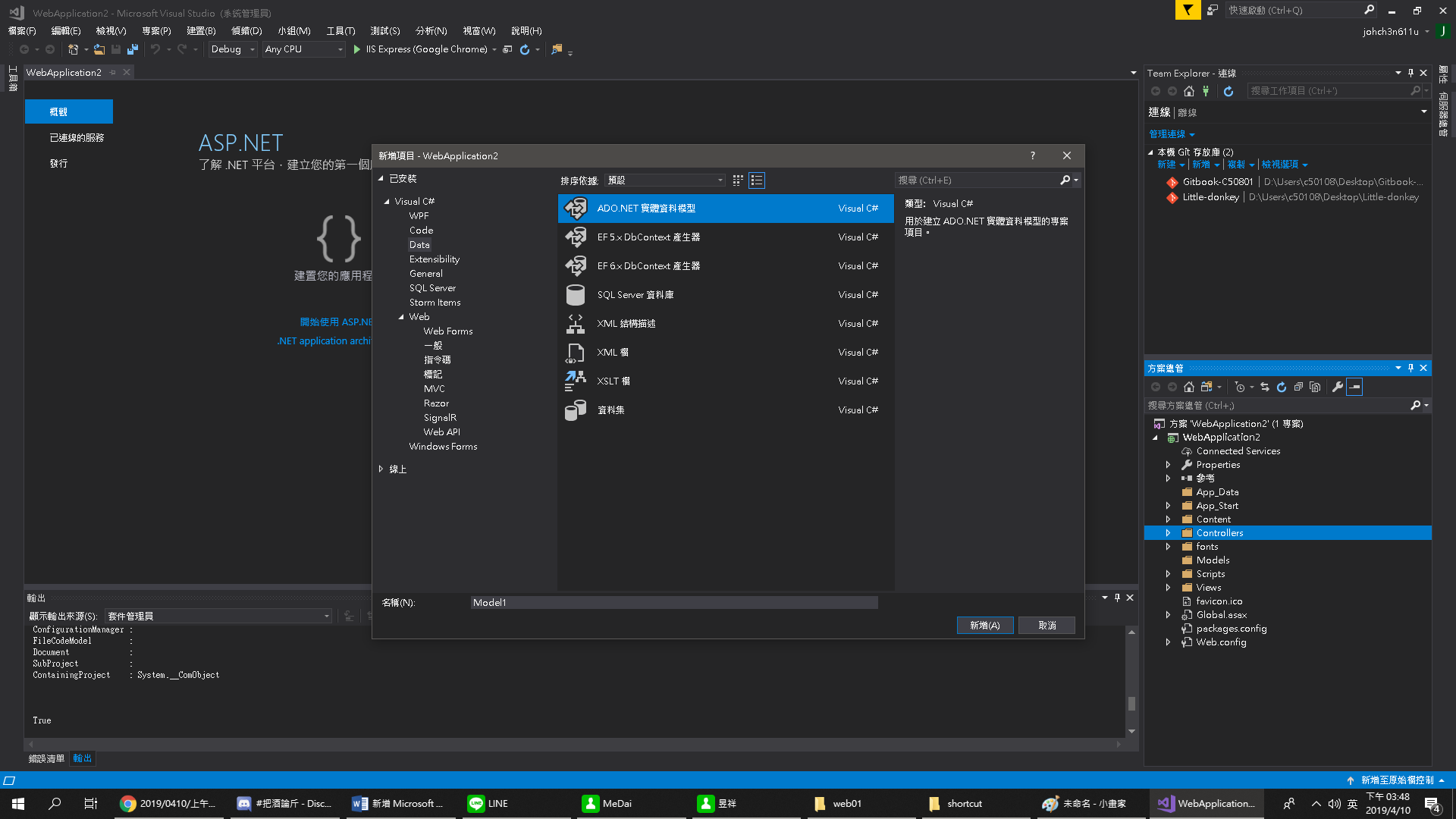This screenshot has width=1456, height=819.
Task: Click the notification flag icon in title bar
Action: [x=1188, y=10]
